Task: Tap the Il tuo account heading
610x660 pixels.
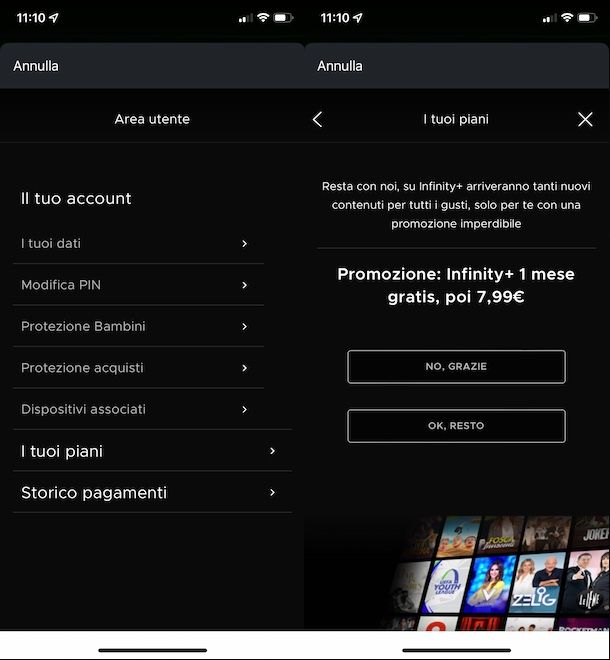Action: click(76, 199)
